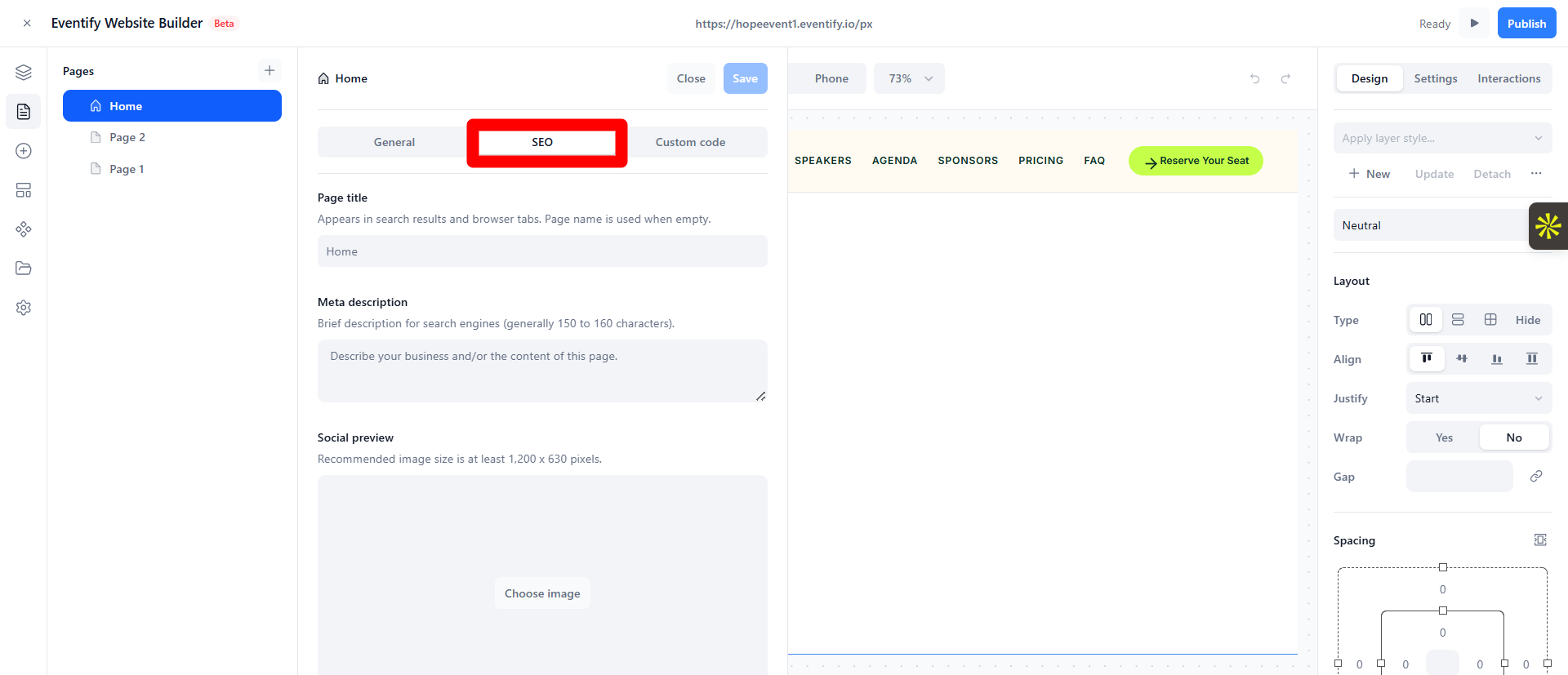This screenshot has height=675, width=1568.
Task: Align items to top
Action: tap(1427, 359)
